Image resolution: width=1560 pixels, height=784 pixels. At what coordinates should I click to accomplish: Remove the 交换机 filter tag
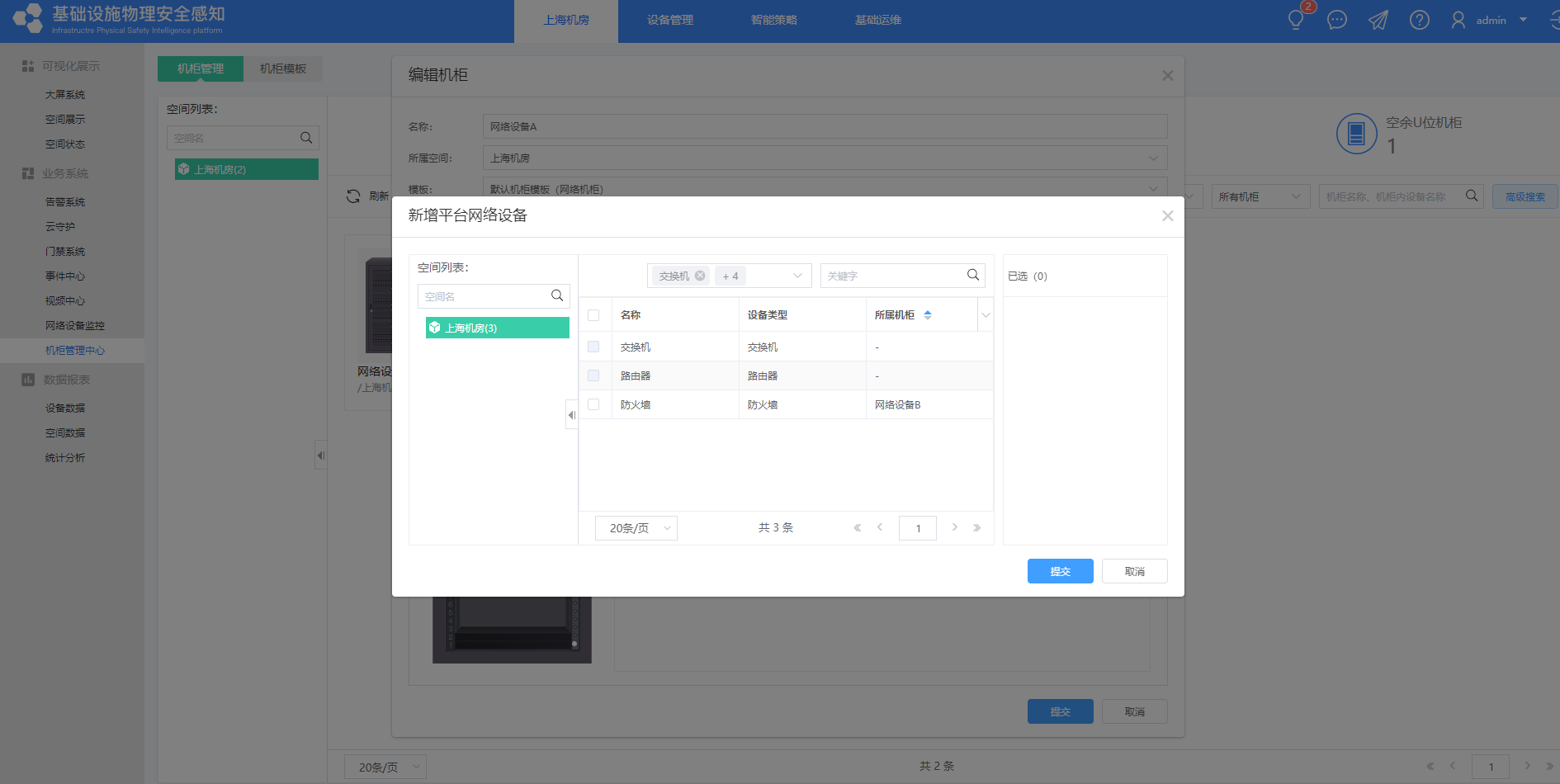700,276
